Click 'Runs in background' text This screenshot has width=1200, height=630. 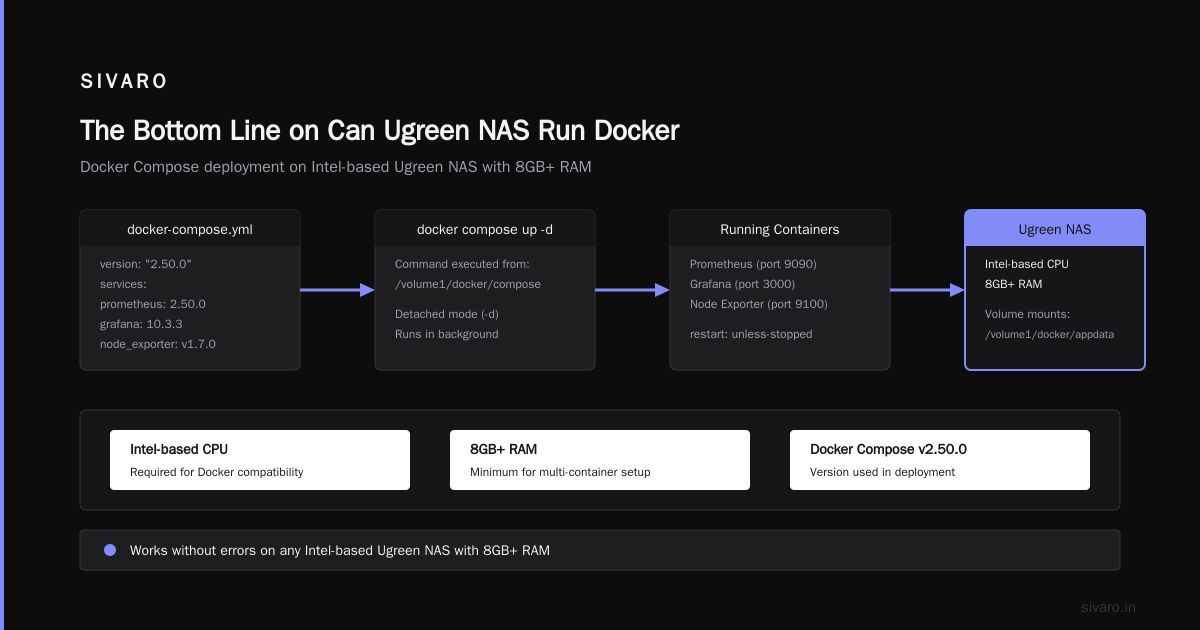(447, 334)
